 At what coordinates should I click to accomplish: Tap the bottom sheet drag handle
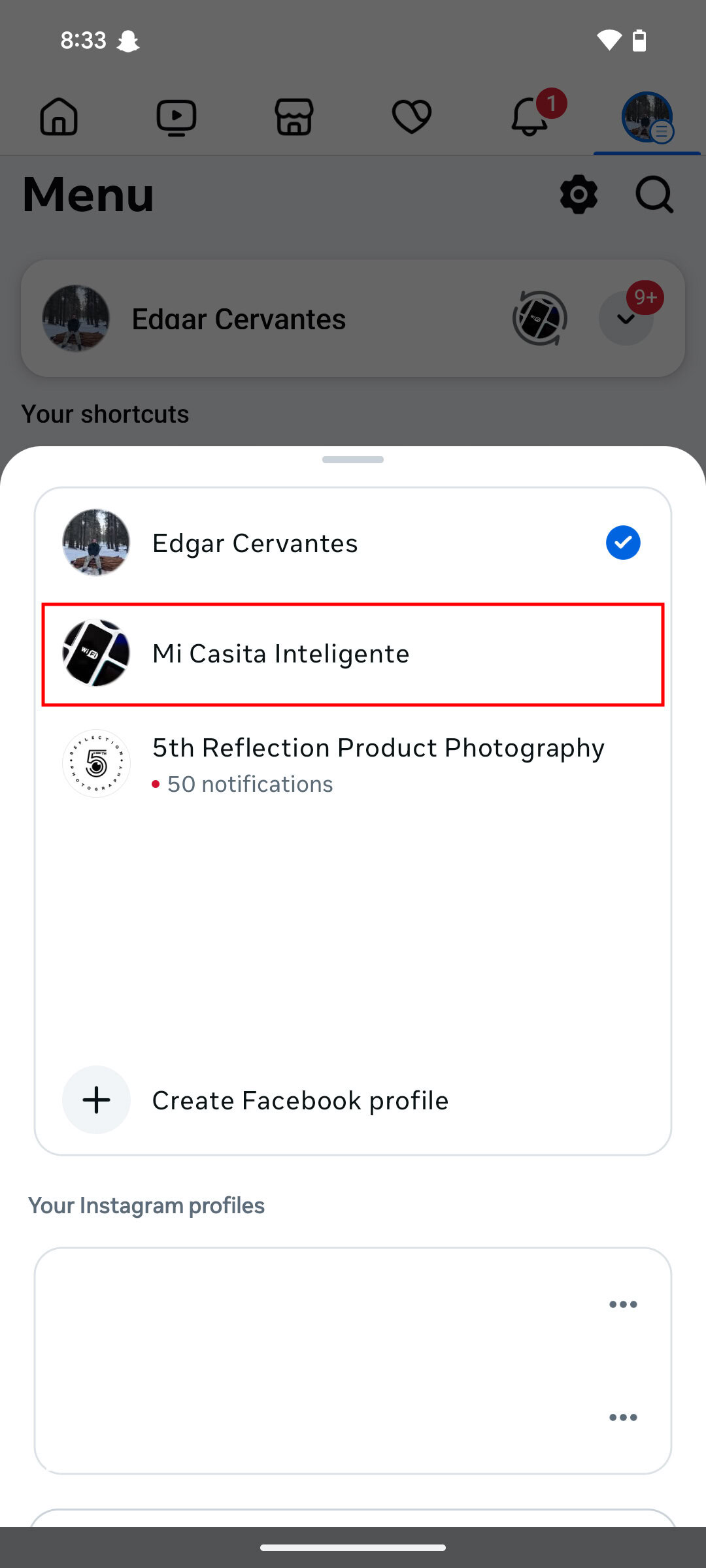[x=353, y=460]
